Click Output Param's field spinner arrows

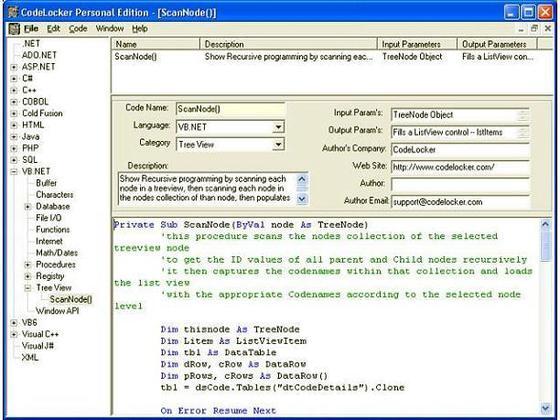click(x=522, y=132)
